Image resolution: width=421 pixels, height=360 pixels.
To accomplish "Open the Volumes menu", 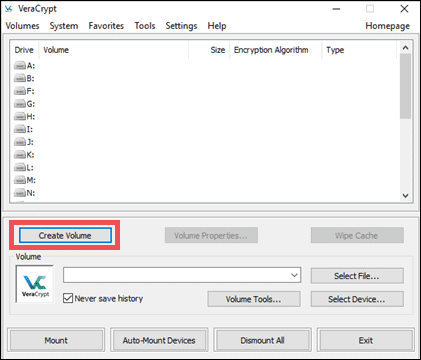I will point(22,26).
